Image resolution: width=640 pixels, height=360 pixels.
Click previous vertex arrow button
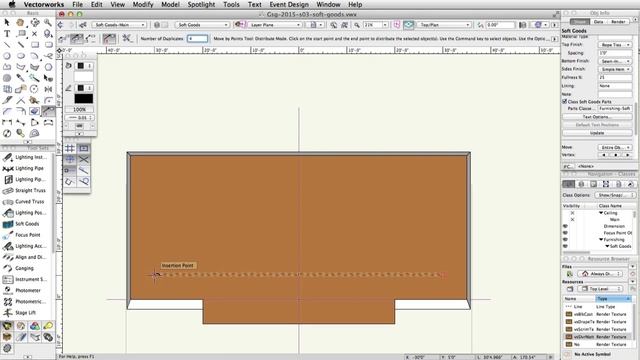point(604,155)
